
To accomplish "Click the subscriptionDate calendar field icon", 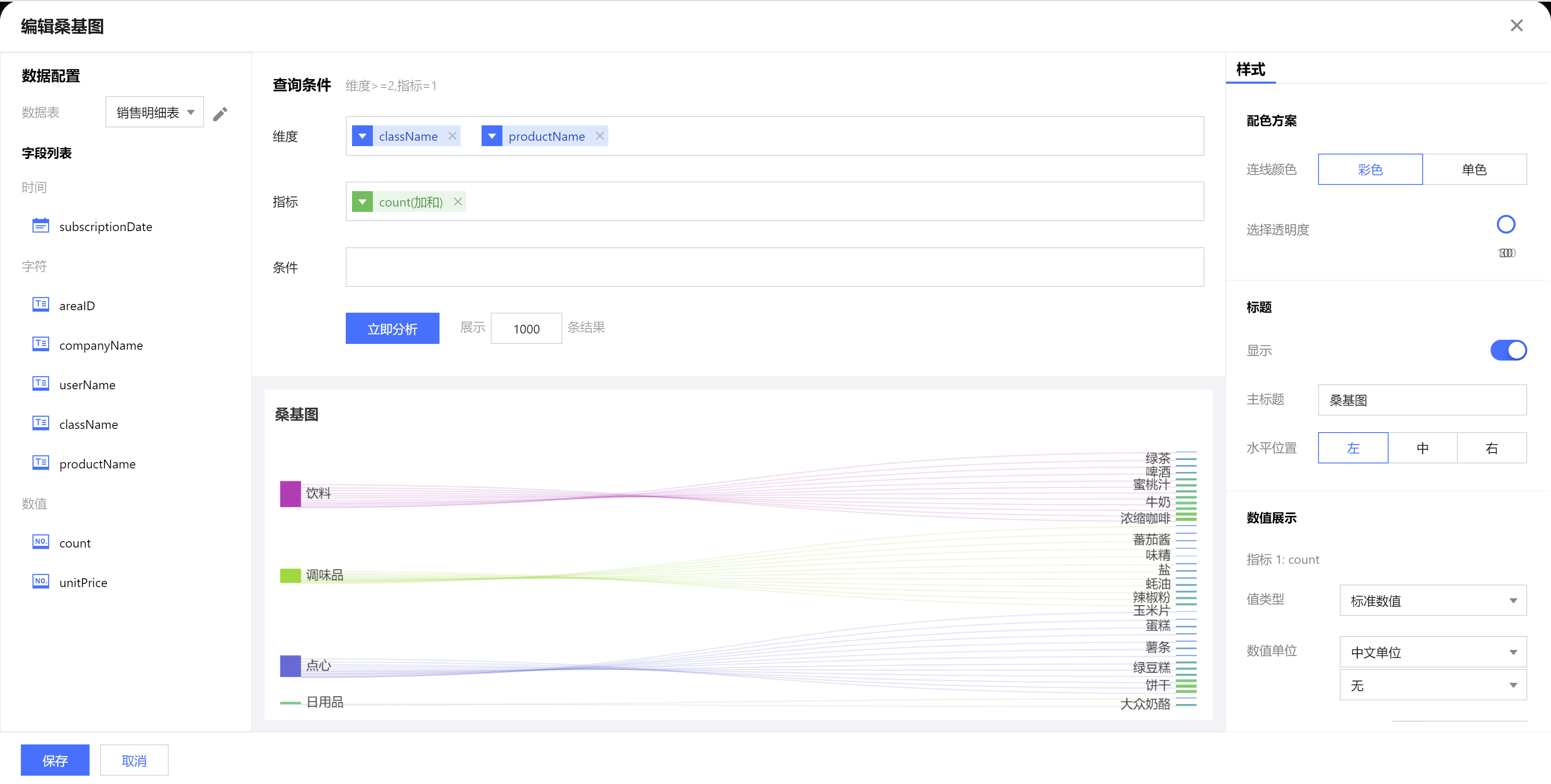I will (40, 226).
